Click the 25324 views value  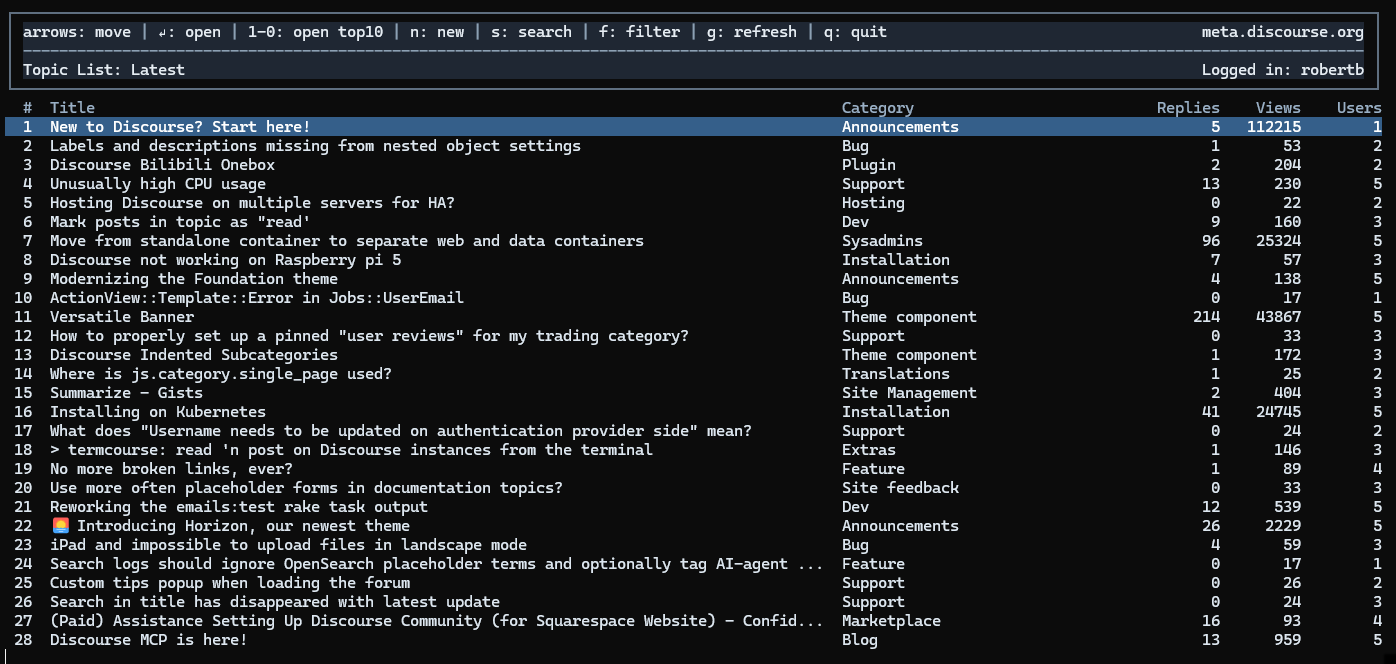(1278, 241)
